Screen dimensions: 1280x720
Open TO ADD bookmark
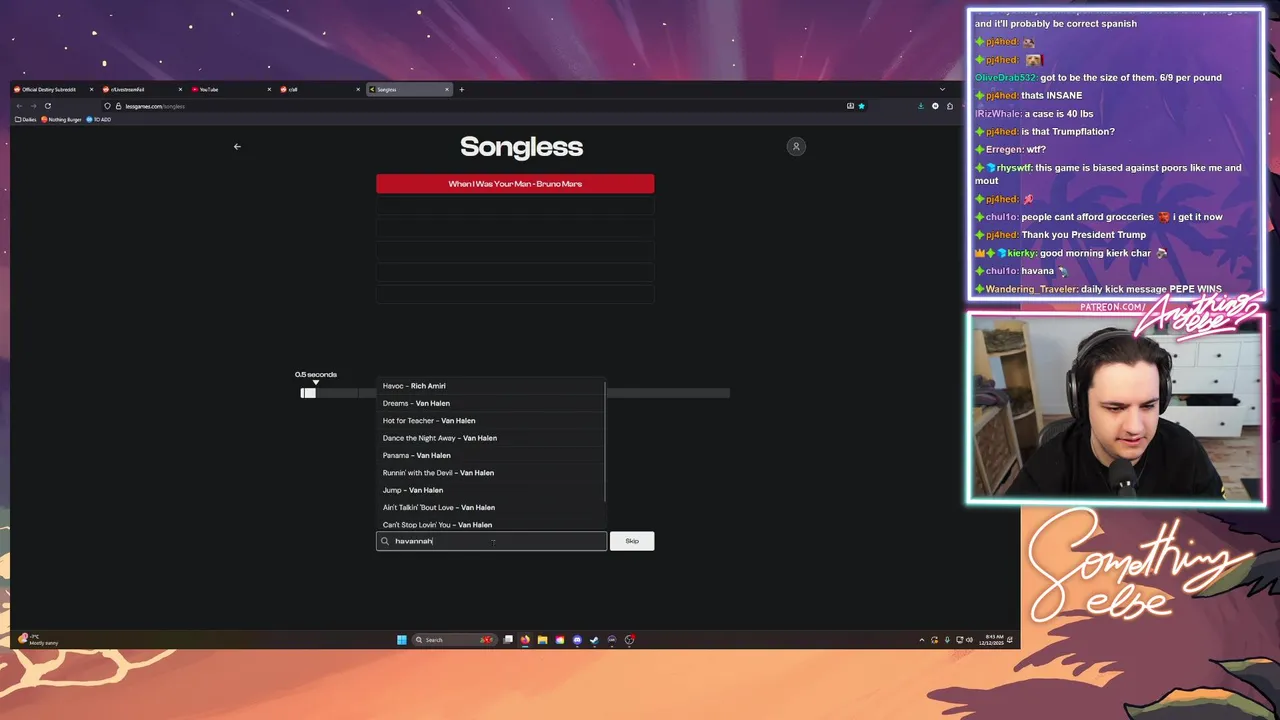point(99,120)
